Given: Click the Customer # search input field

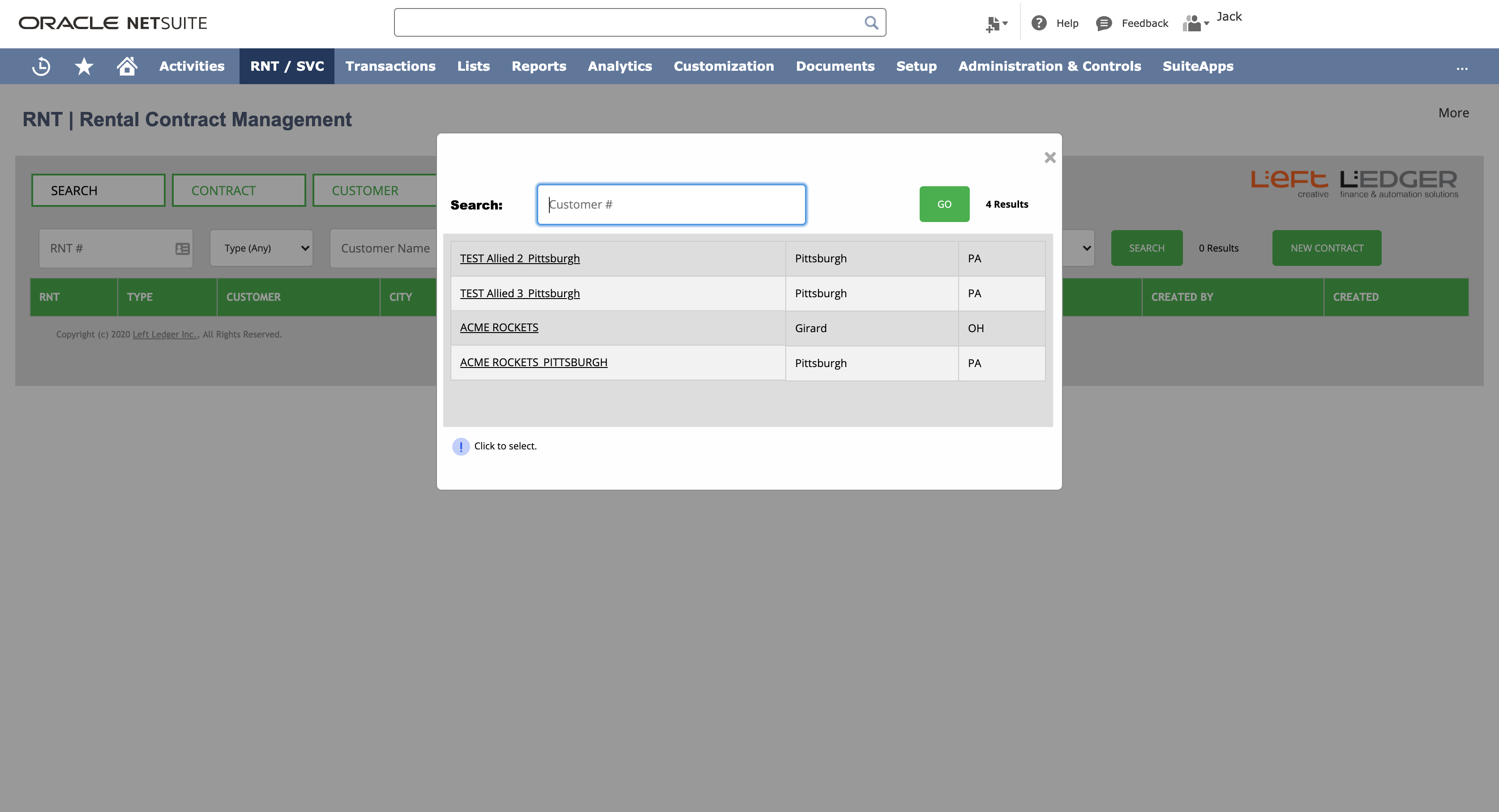Looking at the screenshot, I should (670, 204).
